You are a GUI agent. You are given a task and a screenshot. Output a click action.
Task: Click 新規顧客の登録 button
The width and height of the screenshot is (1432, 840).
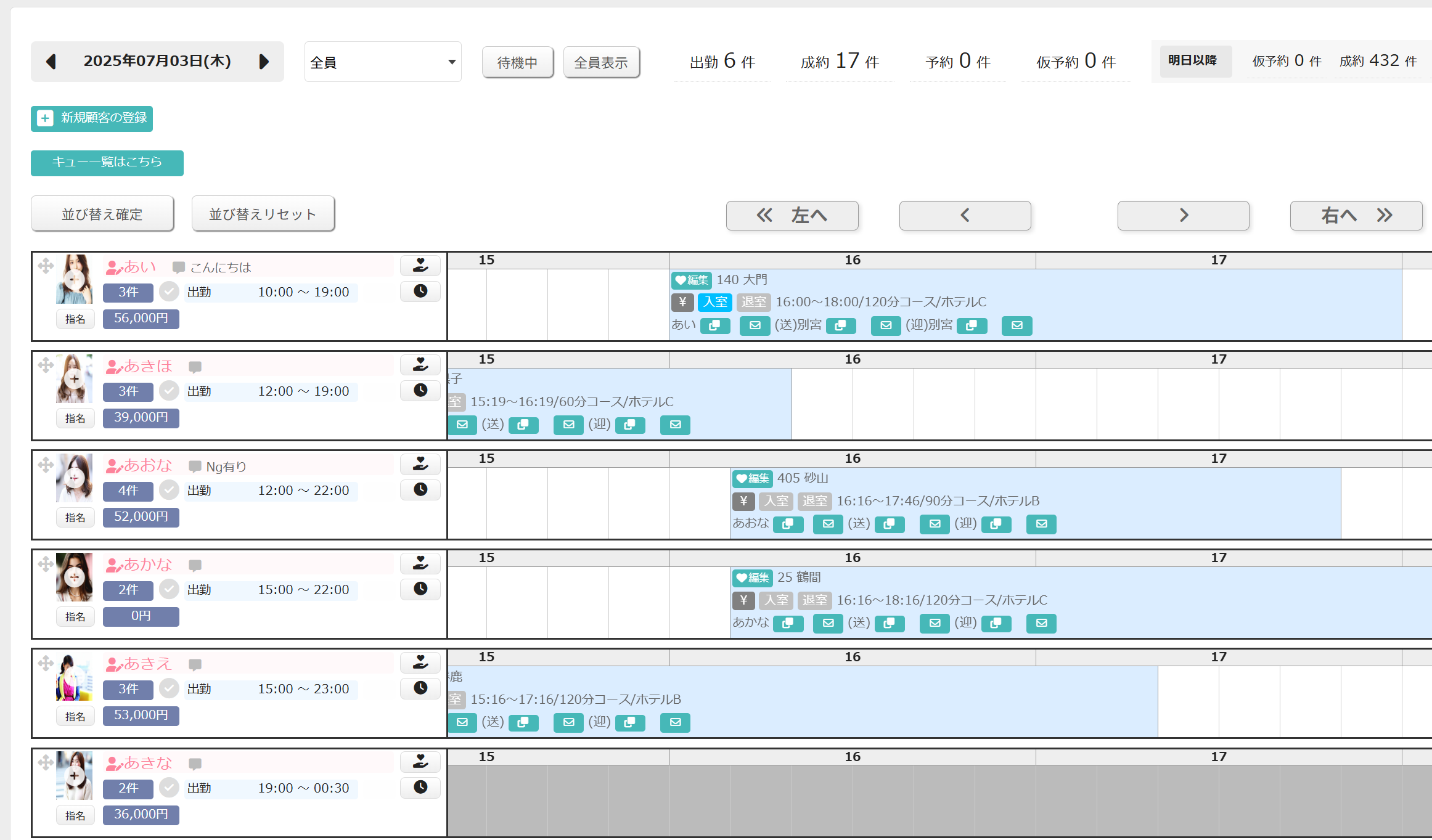pos(92,118)
